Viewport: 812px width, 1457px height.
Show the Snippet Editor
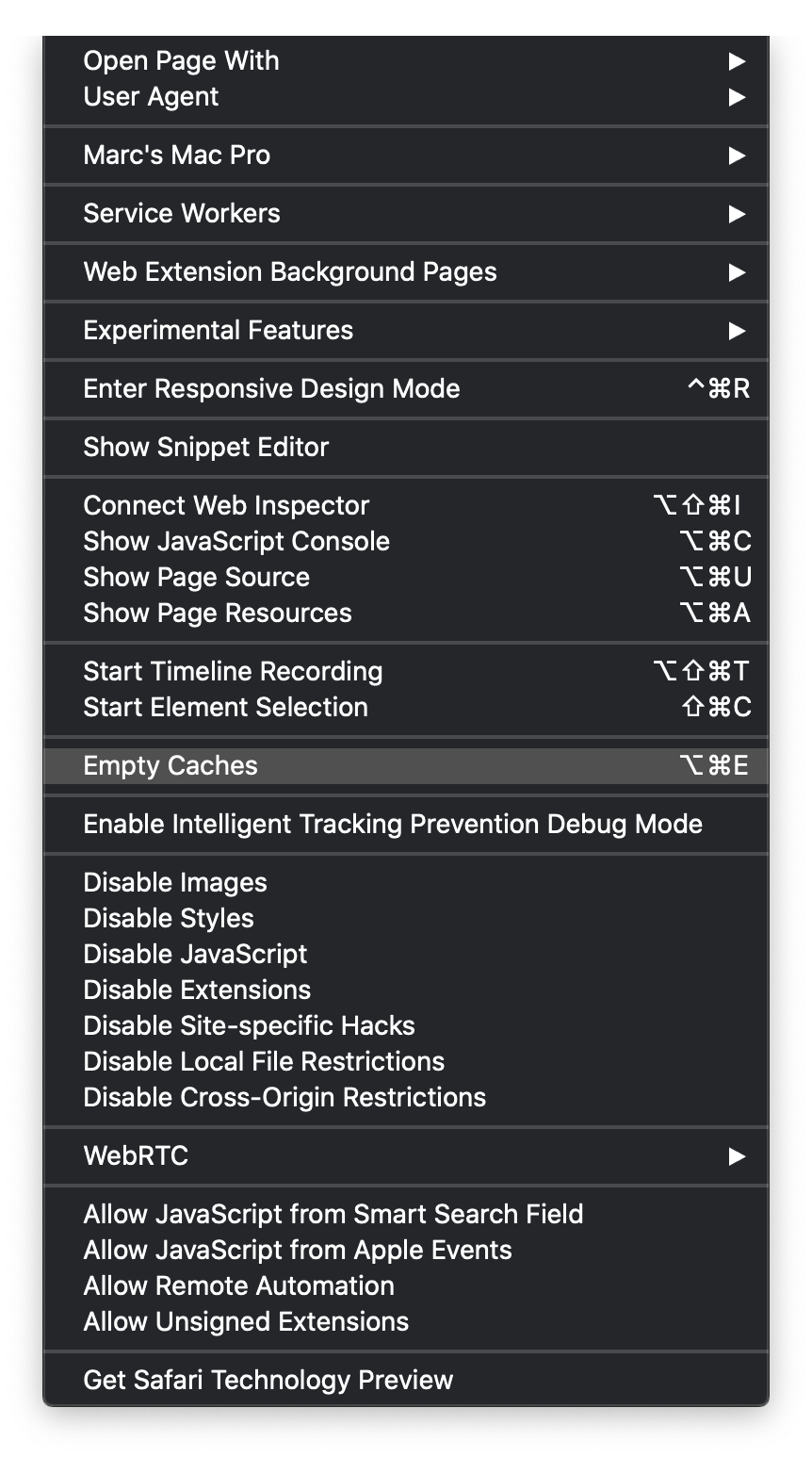(x=206, y=448)
